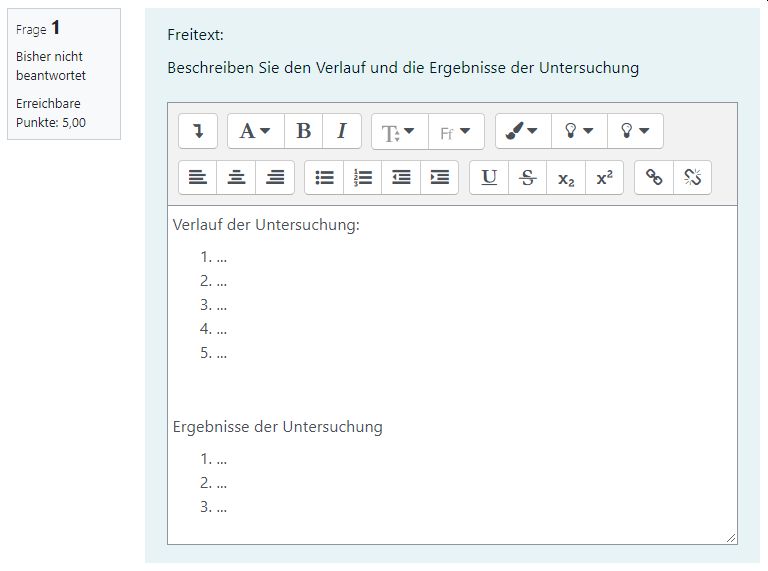Increase indent of the text
768x571 pixels.
click(439, 177)
